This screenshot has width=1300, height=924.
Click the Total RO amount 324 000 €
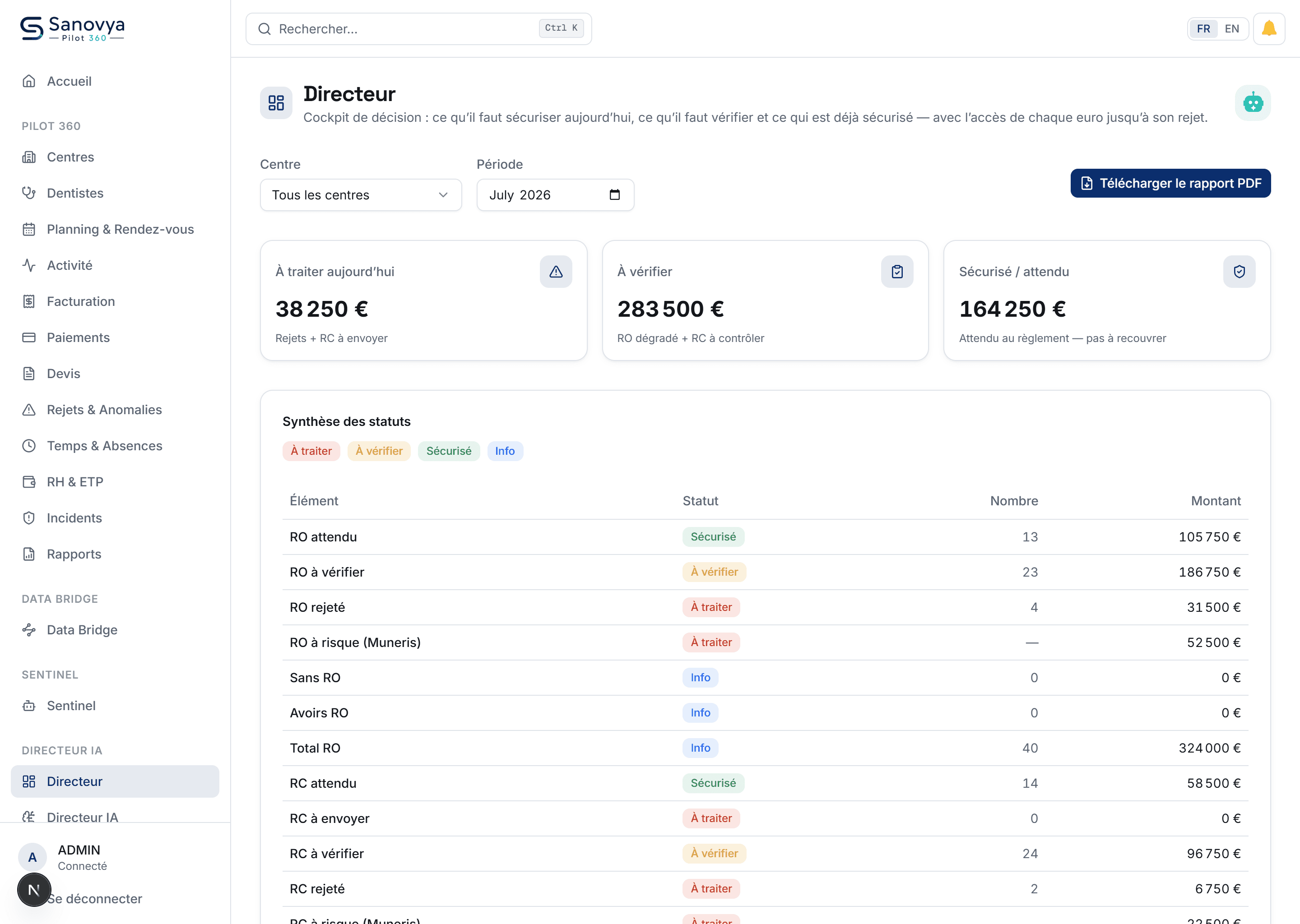pos(1210,748)
